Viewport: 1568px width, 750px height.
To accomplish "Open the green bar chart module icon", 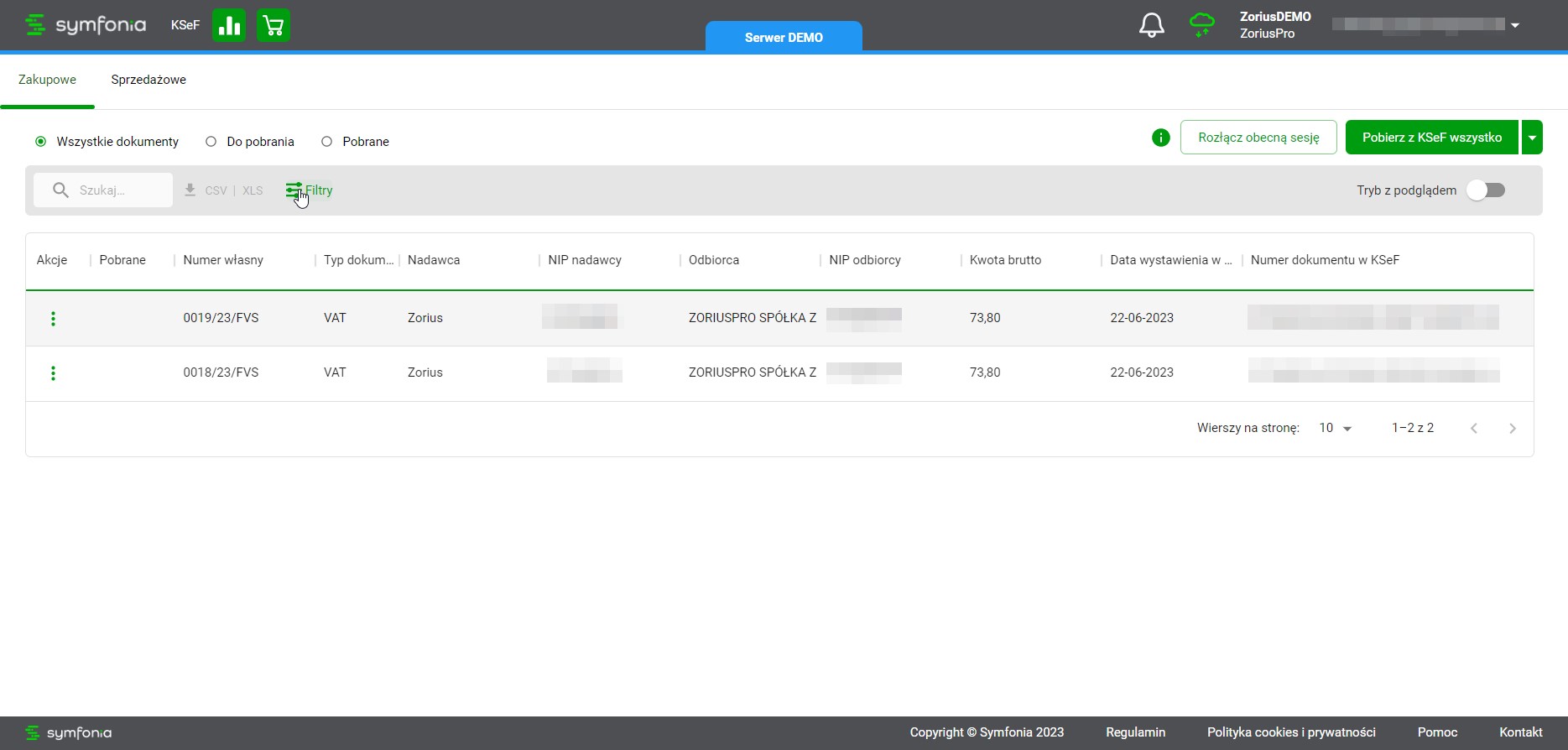I will (228, 25).
